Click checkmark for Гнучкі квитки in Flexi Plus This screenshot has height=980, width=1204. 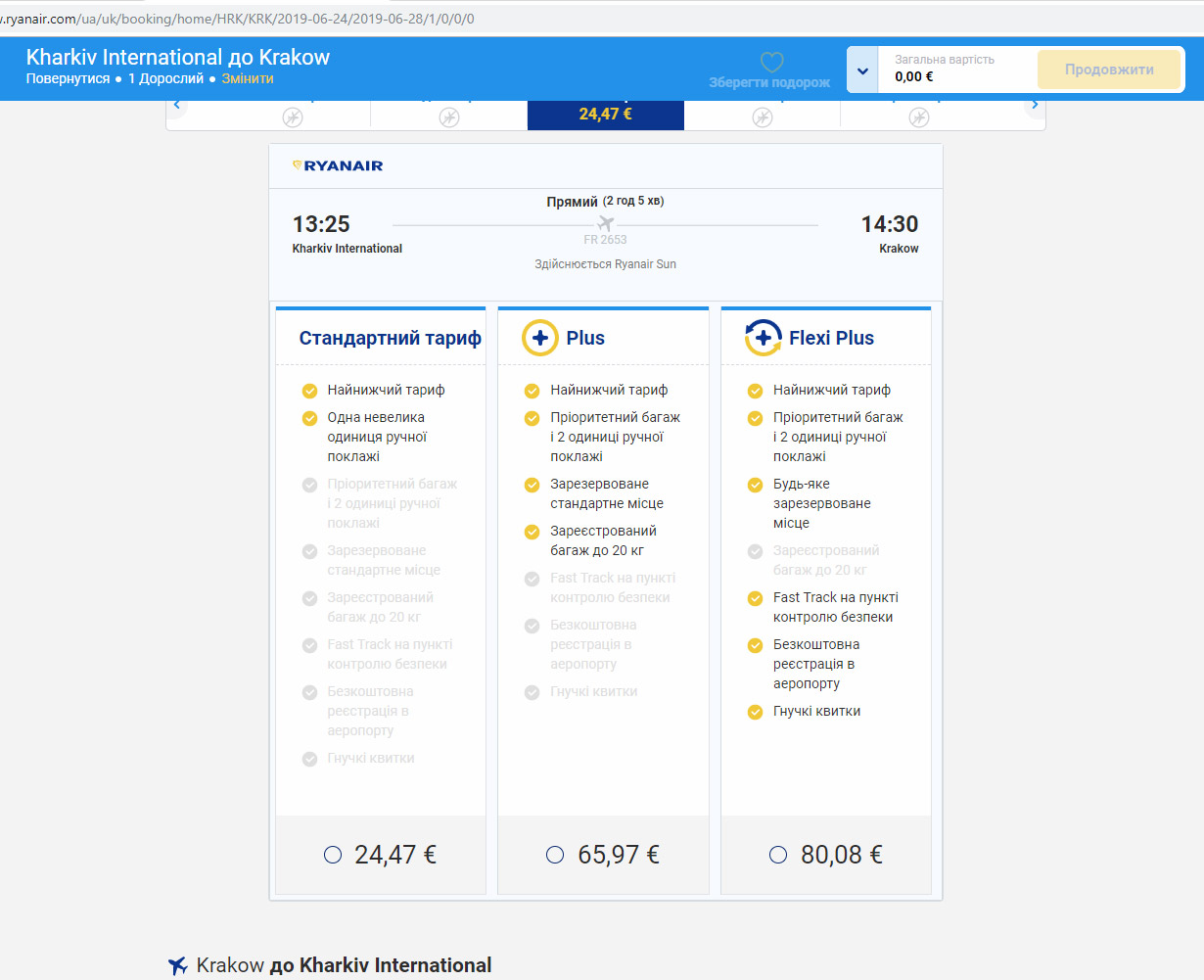(x=755, y=712)
